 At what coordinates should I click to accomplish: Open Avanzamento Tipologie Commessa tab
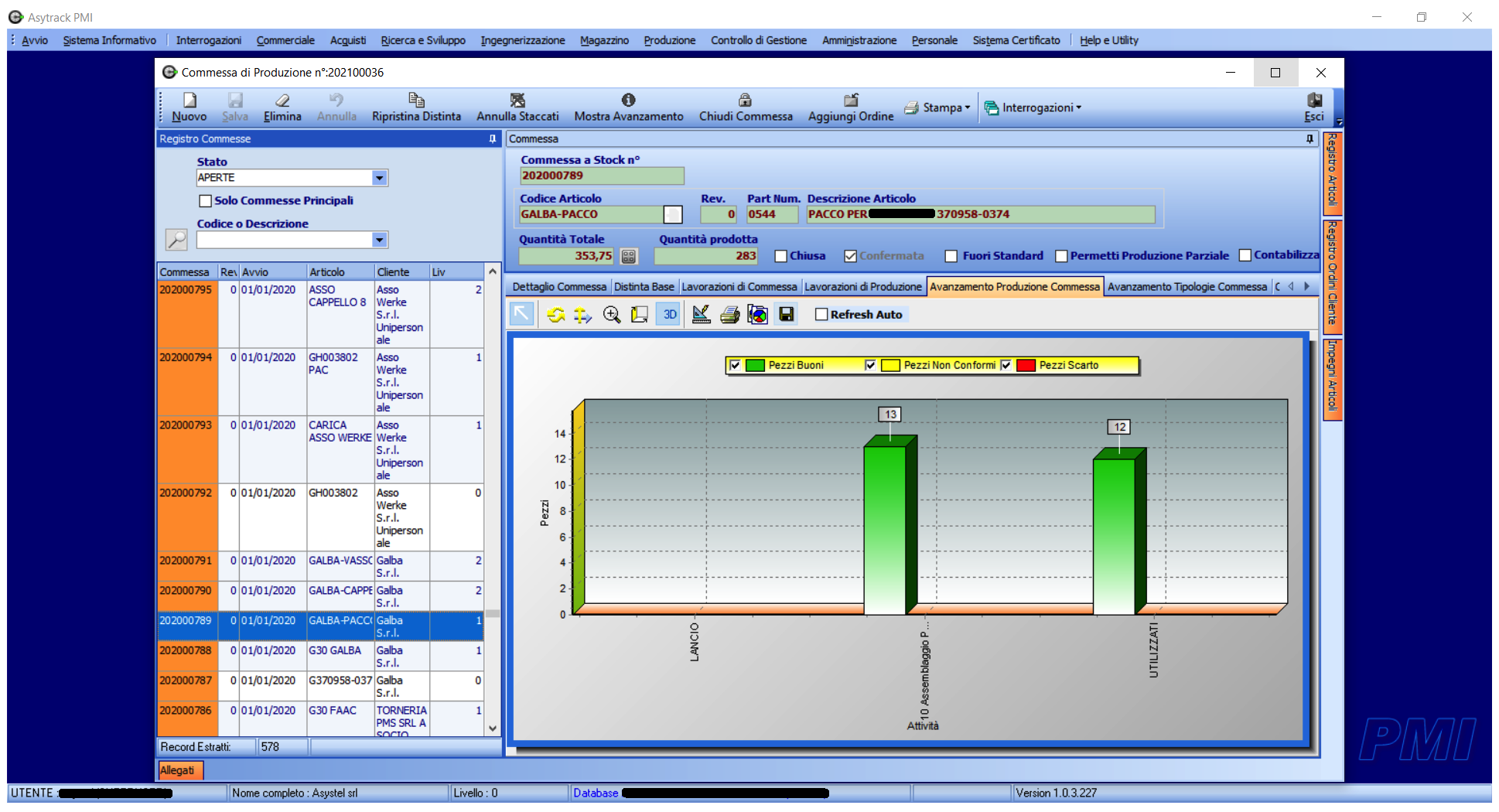pos(1187,287)
